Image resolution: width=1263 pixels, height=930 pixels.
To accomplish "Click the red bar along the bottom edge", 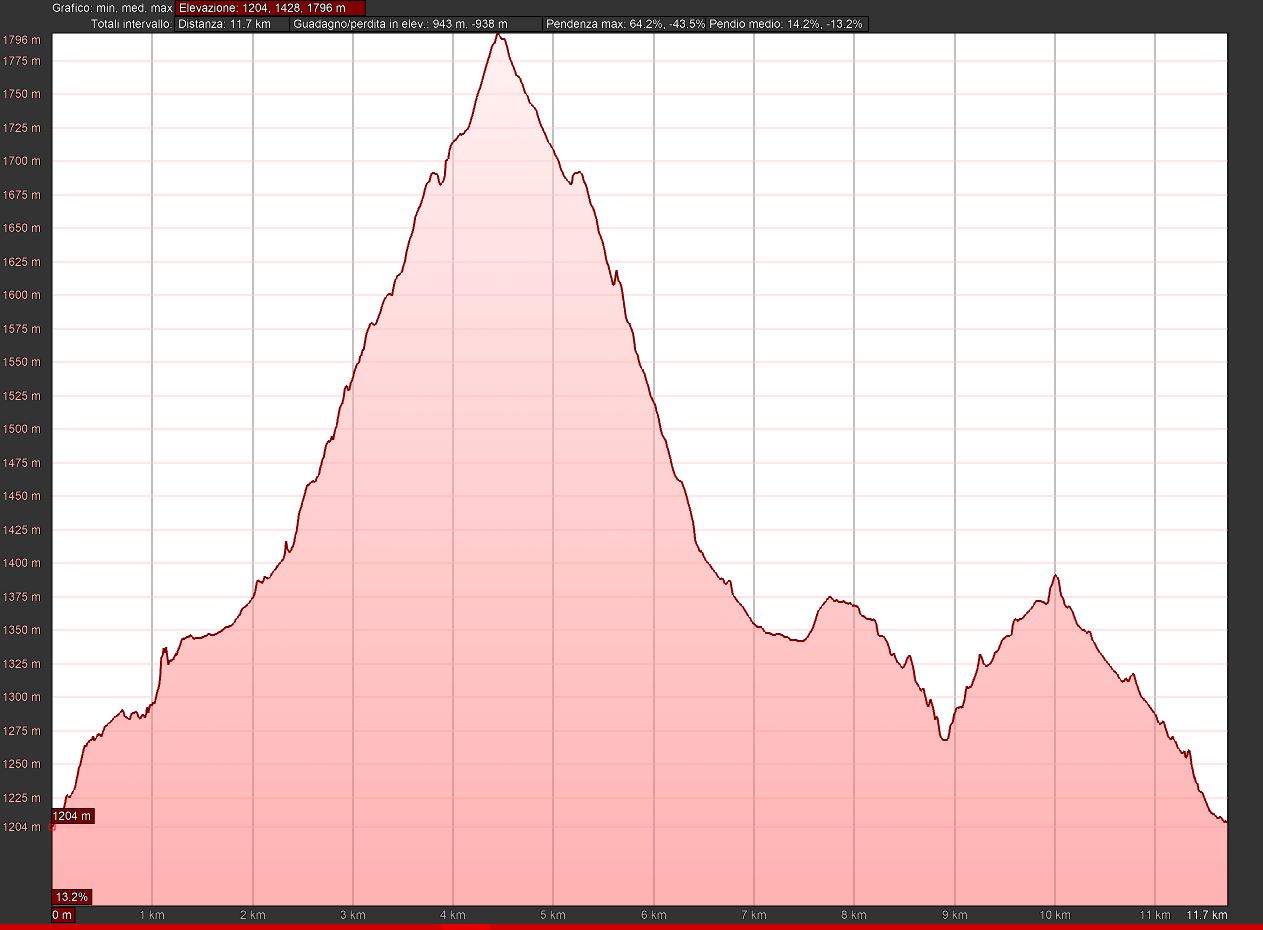I will pos(631,927).
